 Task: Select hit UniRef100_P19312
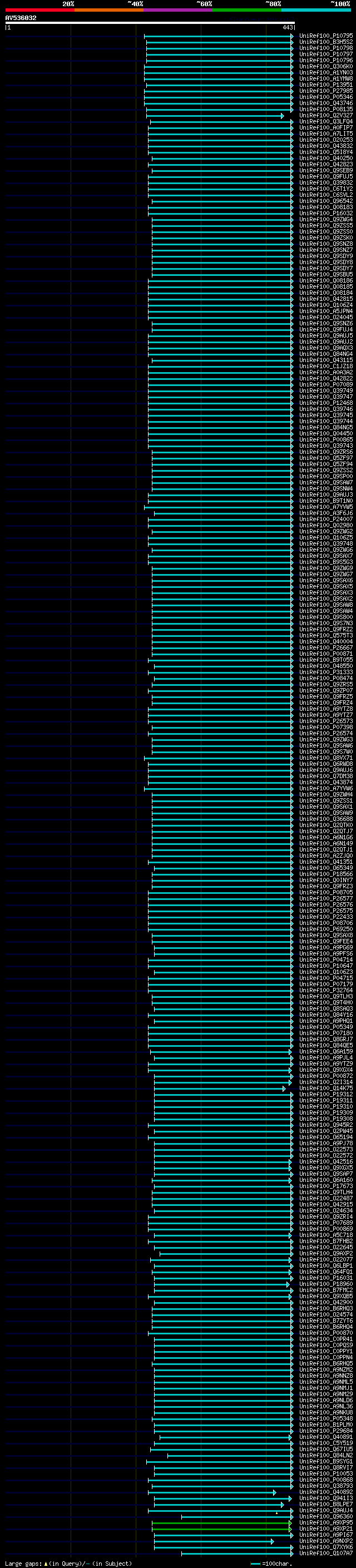pyautogui.click(x=325, y=1095)
